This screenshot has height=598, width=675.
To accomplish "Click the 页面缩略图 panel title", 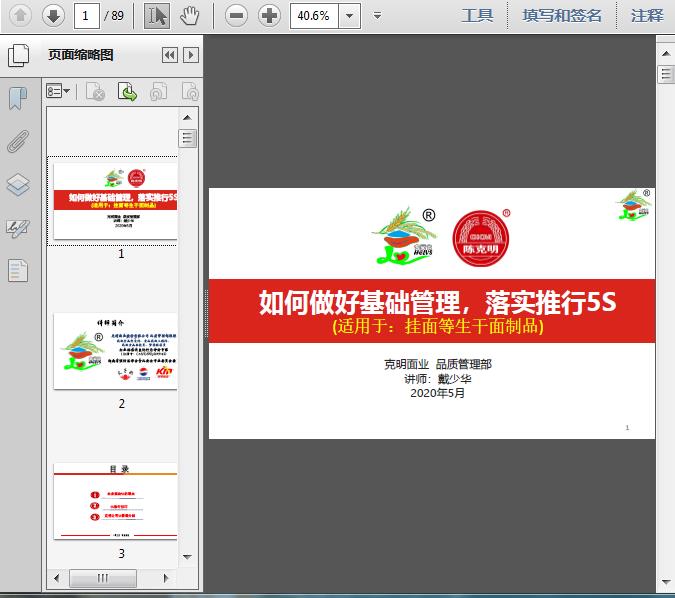I will point(81,55).
